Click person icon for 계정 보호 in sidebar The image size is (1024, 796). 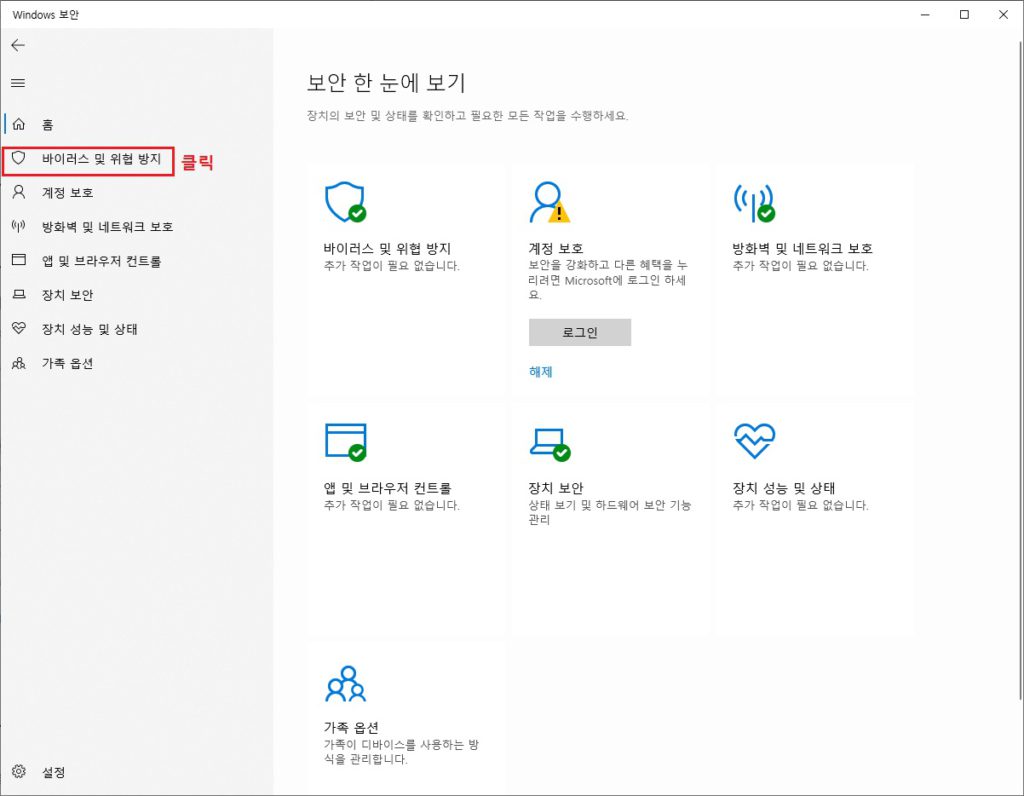[19, 192]
